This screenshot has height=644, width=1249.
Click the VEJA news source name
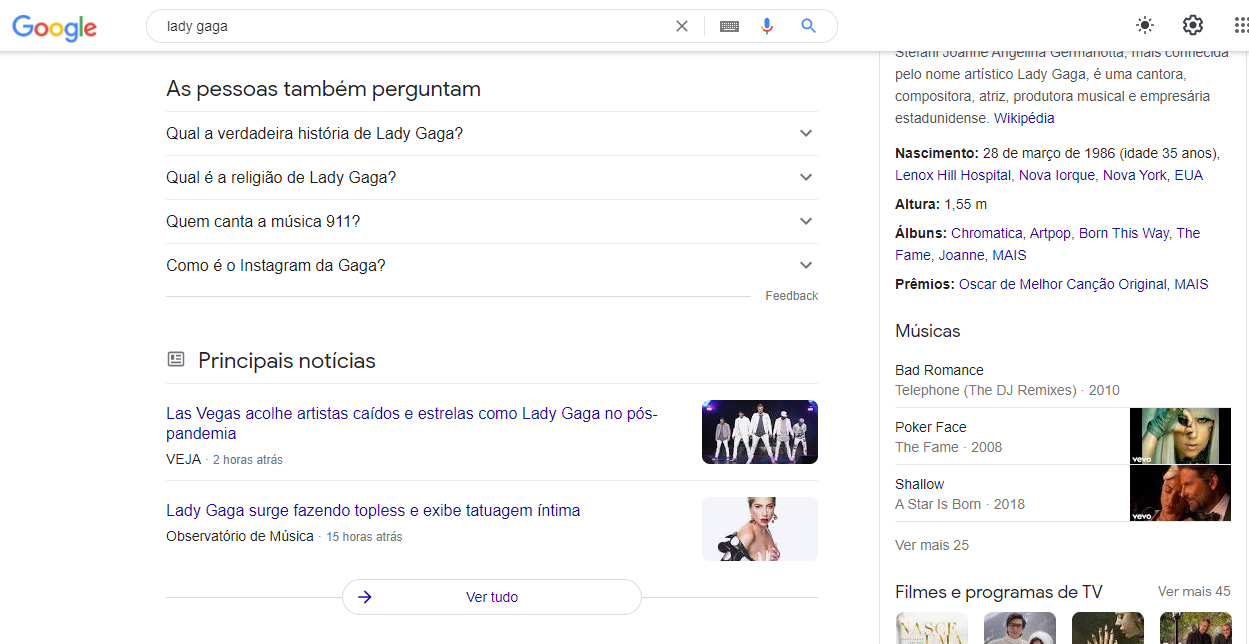coord(183,459)
